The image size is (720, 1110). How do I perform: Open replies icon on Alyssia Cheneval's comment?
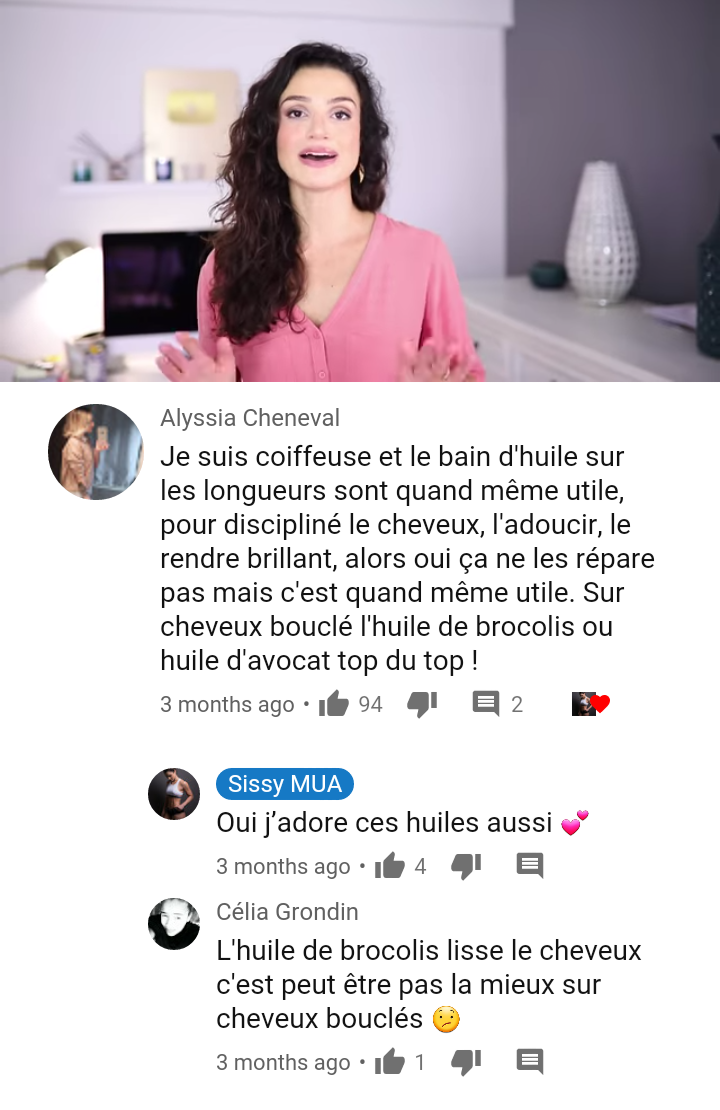pyautogui.click(x=486, y=704)
